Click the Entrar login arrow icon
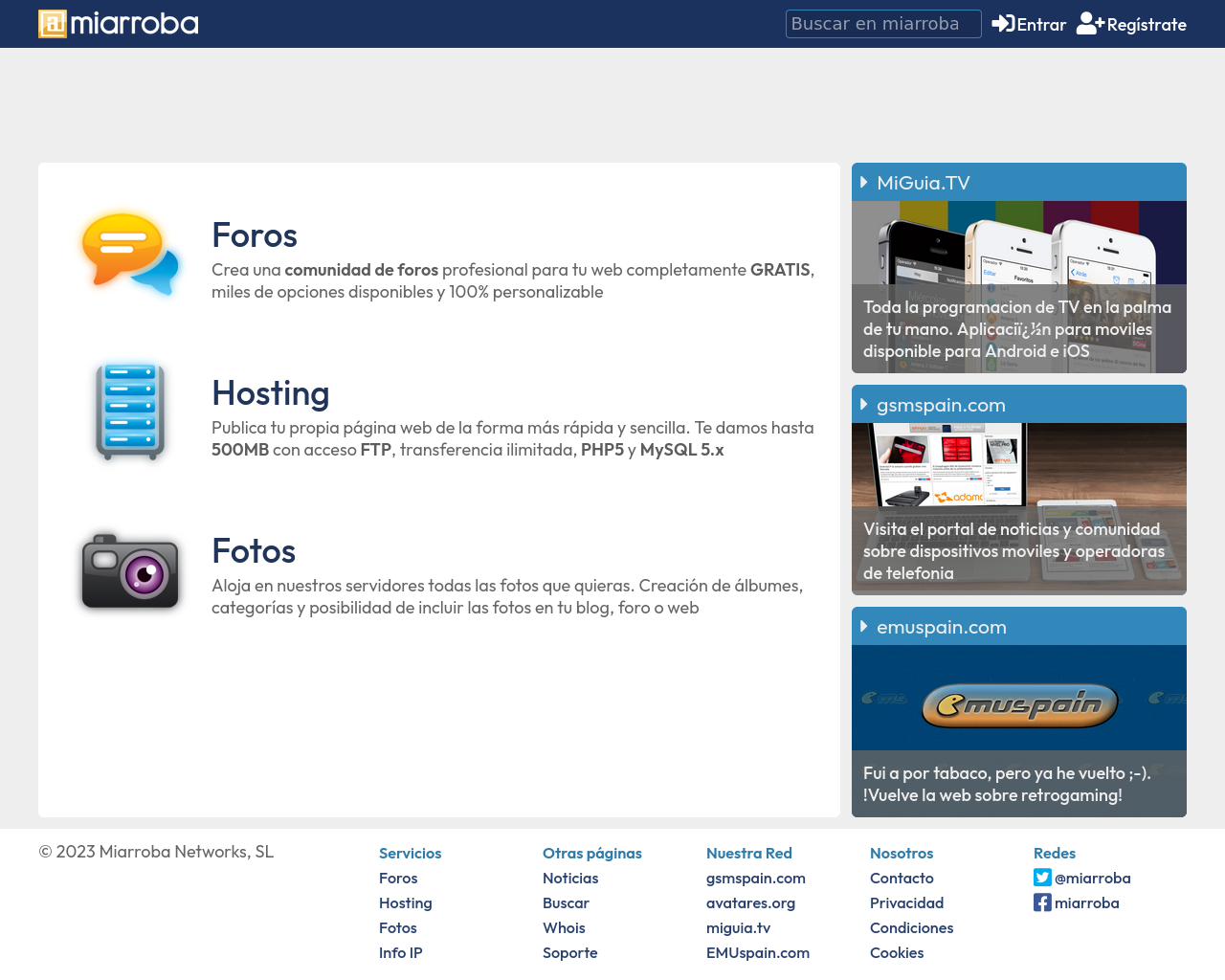The image size is (1225, 980). (x=1003, y=24)
